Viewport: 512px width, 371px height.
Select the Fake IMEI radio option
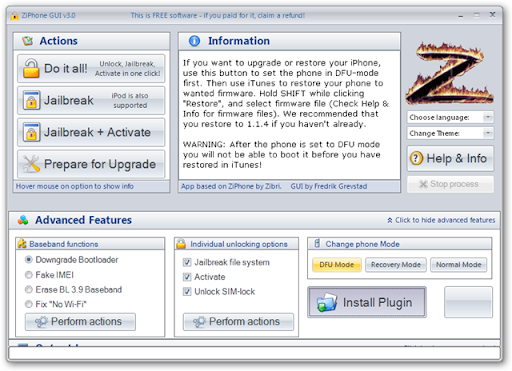(29, 275)
